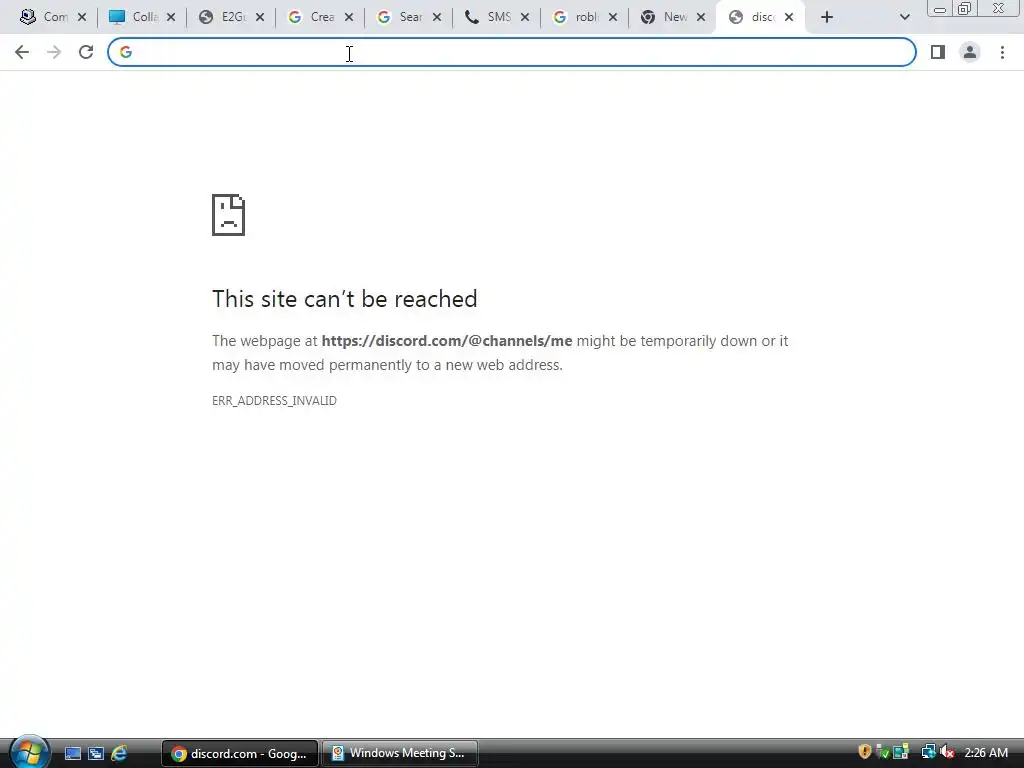This screenshot has height=768, width=1024.
Task: Click the 2:26 AM taskbar clock
Action: (986, 753)
